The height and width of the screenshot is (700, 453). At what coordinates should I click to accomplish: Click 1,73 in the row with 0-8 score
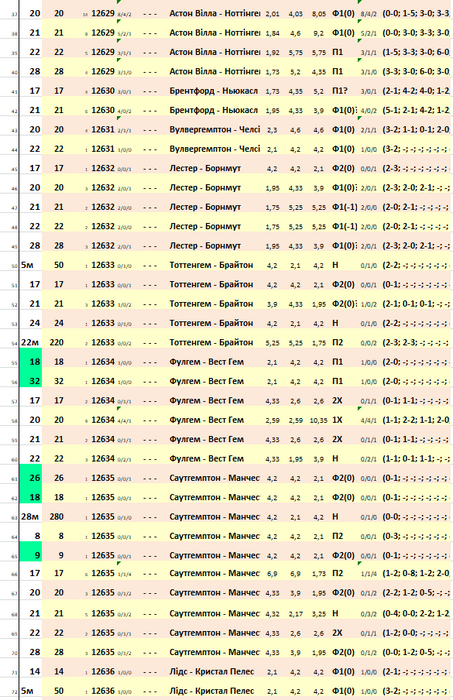[319, 574]
